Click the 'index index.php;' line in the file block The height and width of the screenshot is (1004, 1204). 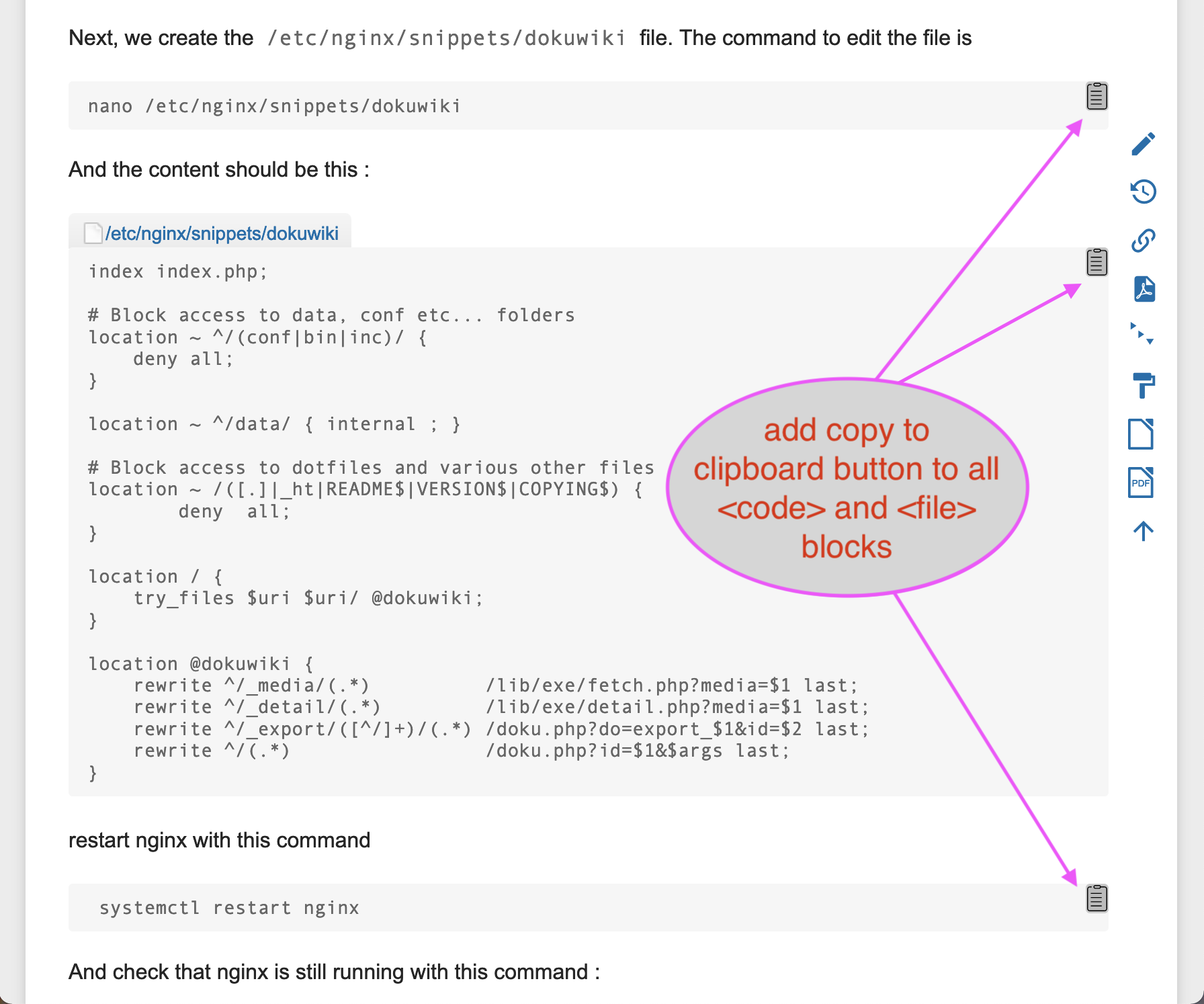178,271
